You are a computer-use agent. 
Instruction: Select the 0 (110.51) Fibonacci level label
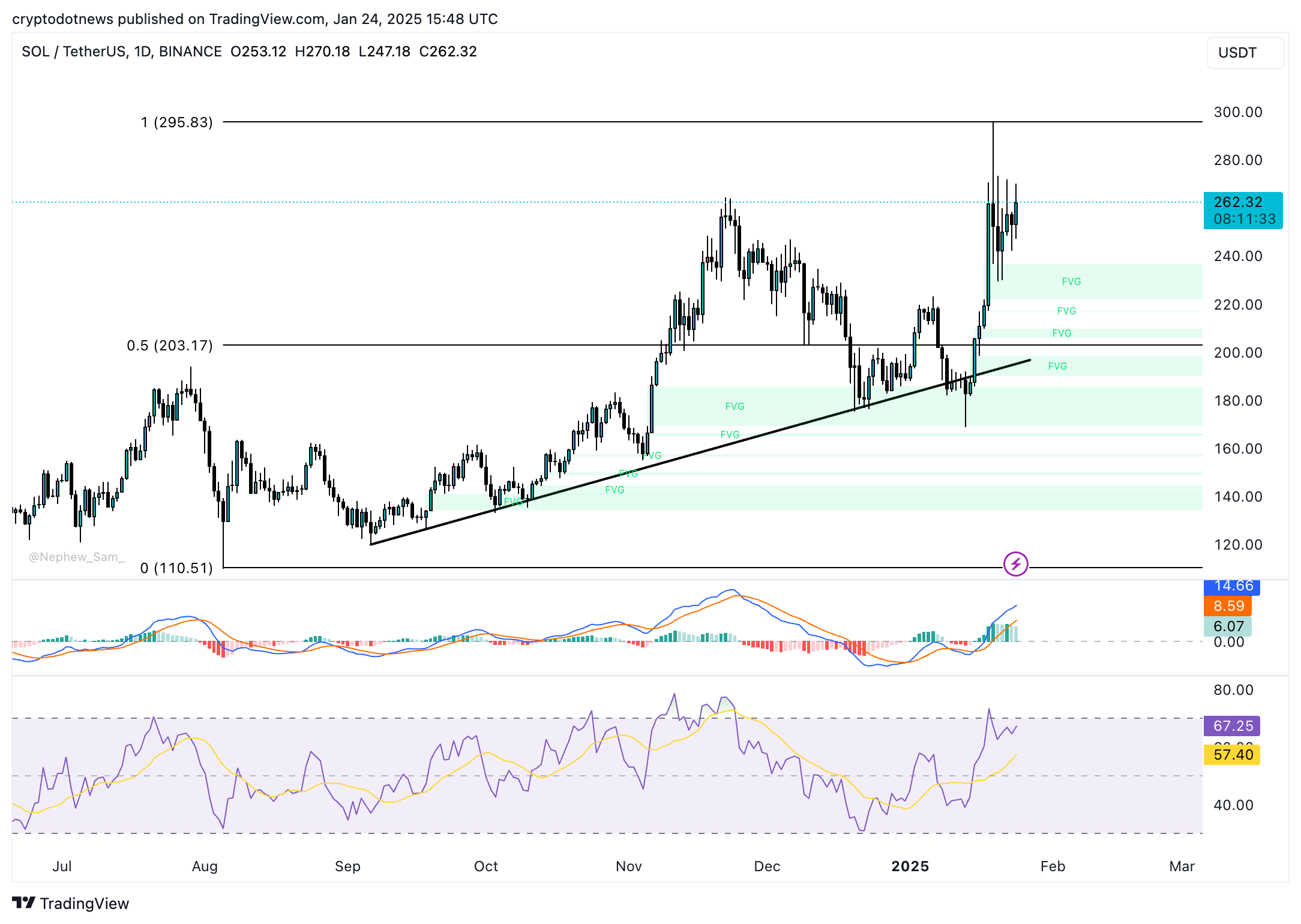coord(176,568)
